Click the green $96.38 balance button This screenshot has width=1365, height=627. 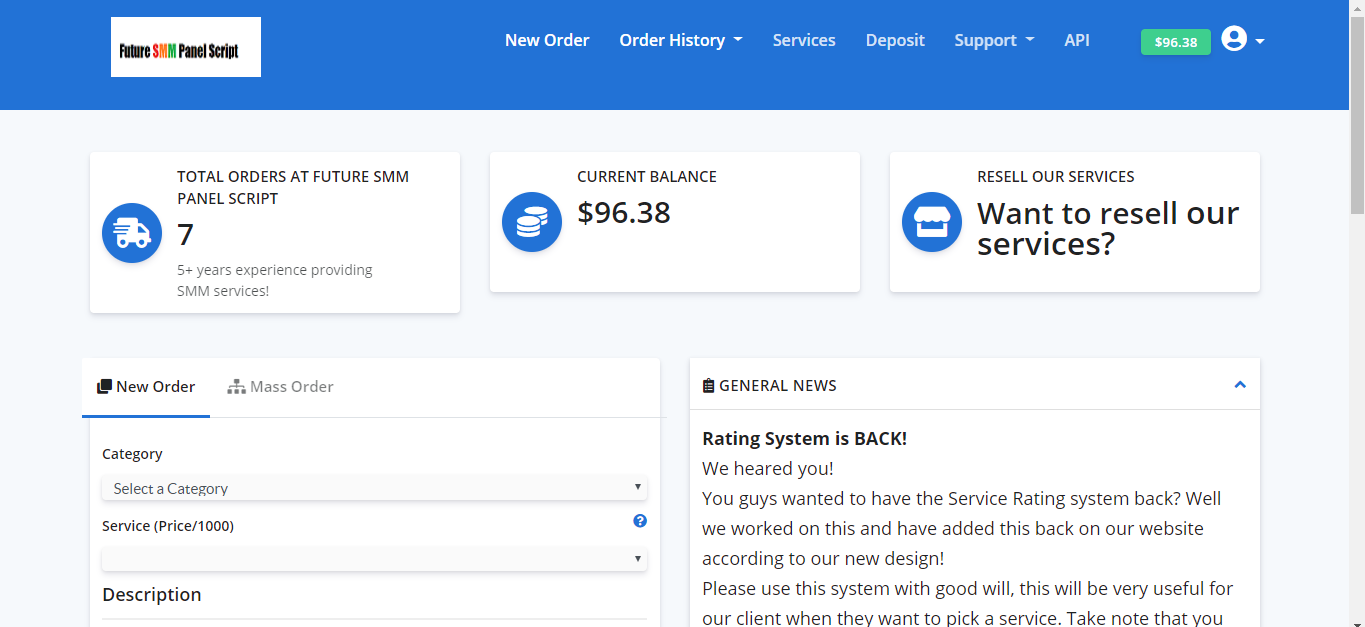(x=1175, y=42)
